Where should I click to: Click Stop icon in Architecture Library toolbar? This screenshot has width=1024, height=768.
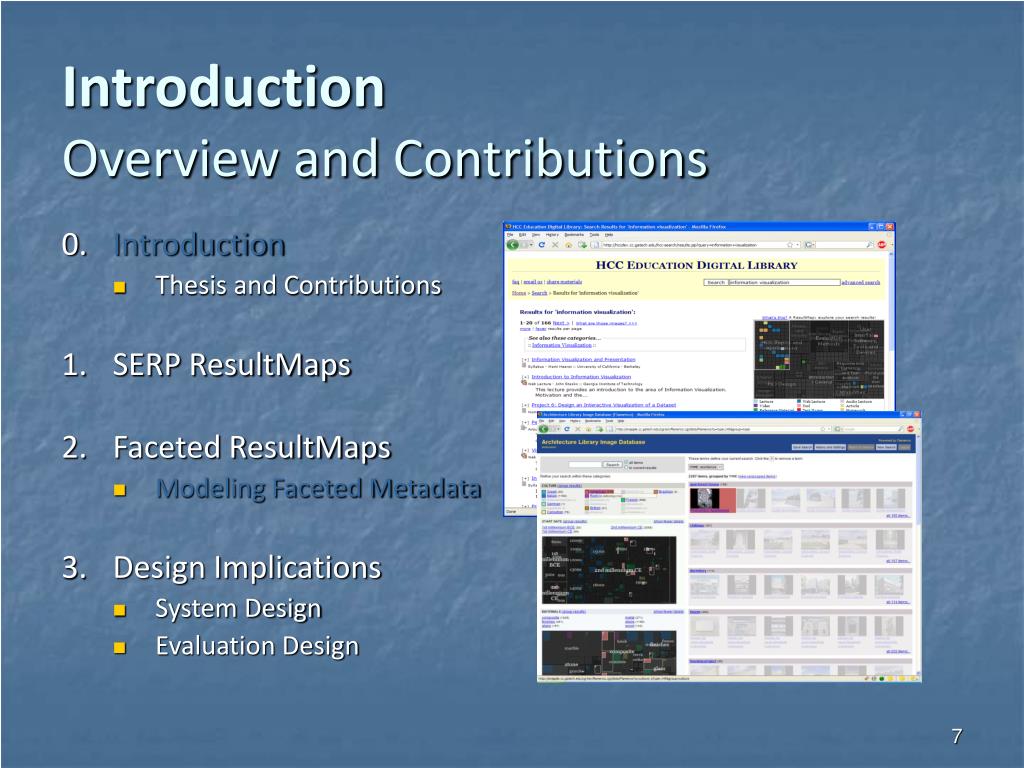tap(578, 429)
